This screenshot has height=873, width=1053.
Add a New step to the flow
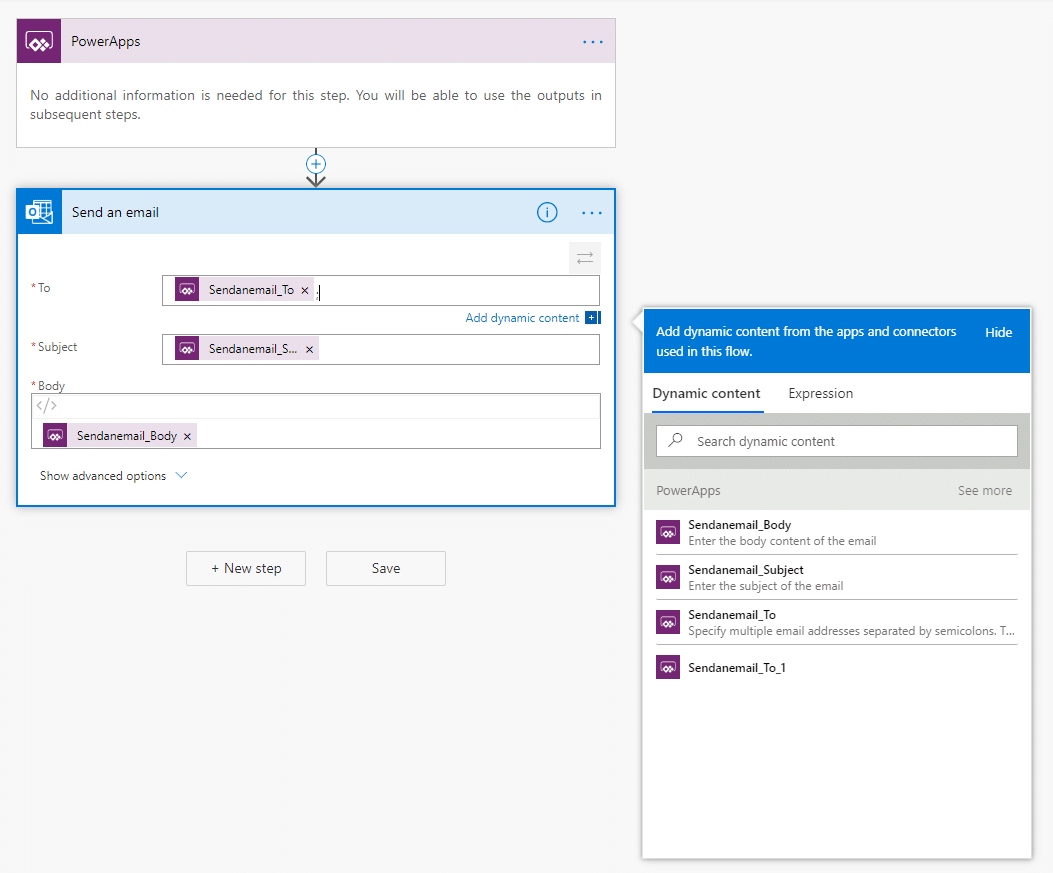(246, 568)
